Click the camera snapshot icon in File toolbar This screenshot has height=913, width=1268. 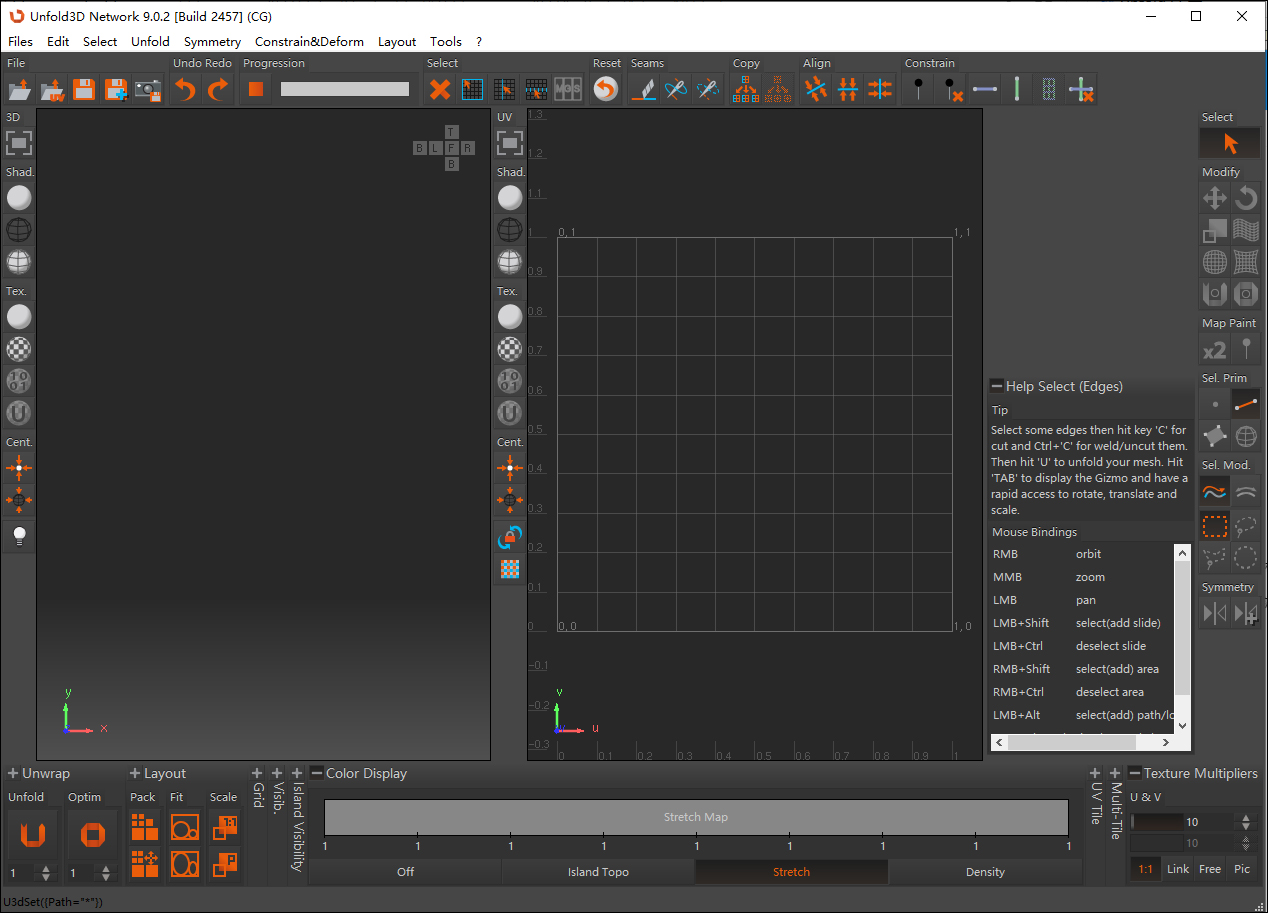(148, 90)
